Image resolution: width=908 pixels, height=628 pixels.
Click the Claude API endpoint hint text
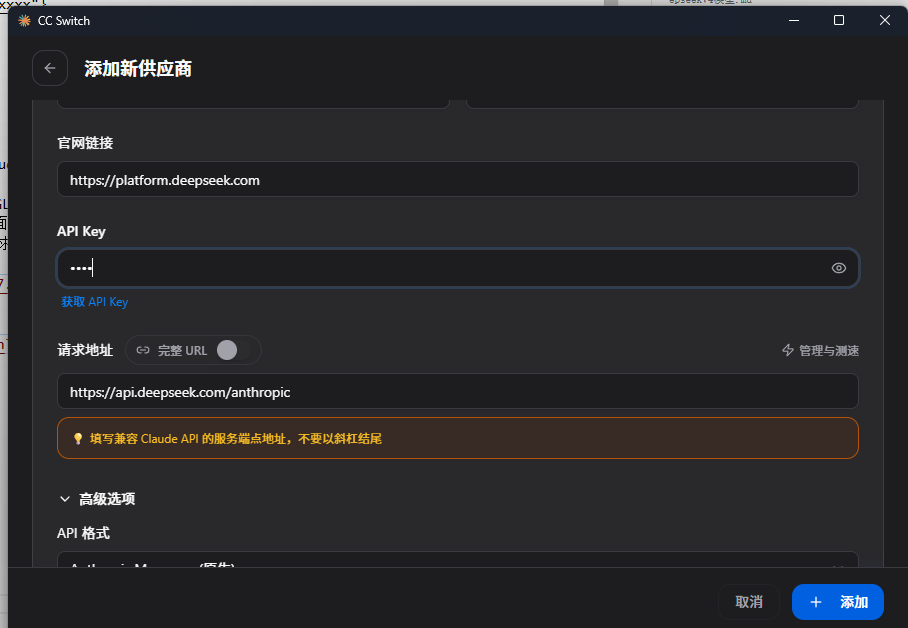point(236,439)
